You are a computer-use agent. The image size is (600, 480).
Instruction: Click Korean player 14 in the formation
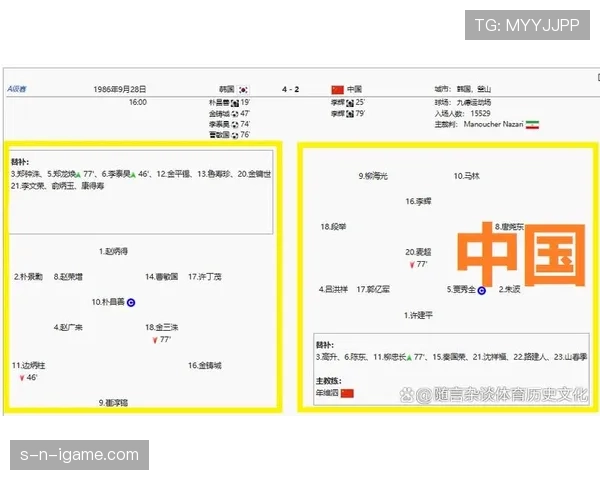[161, 277]
